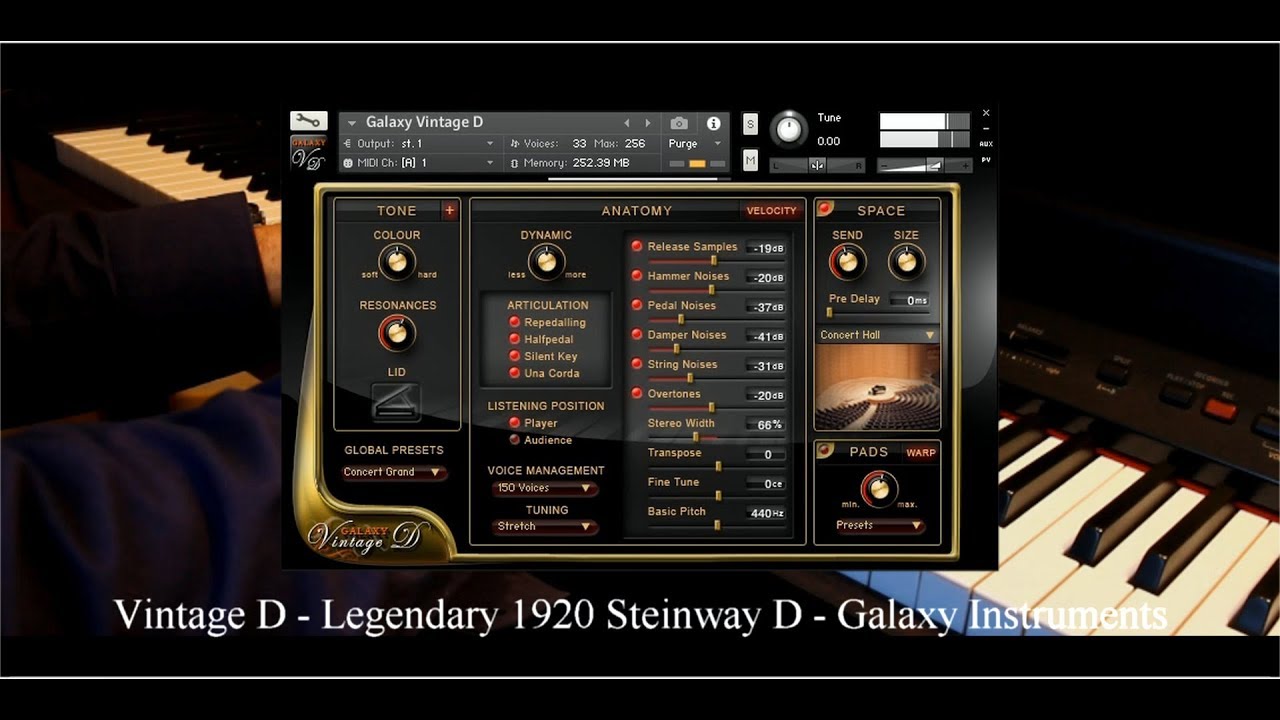Viewport: 1280px width, 720px height.
Task: Click the Tune knob
Action: pyautogui.click(x=789, y=128)
